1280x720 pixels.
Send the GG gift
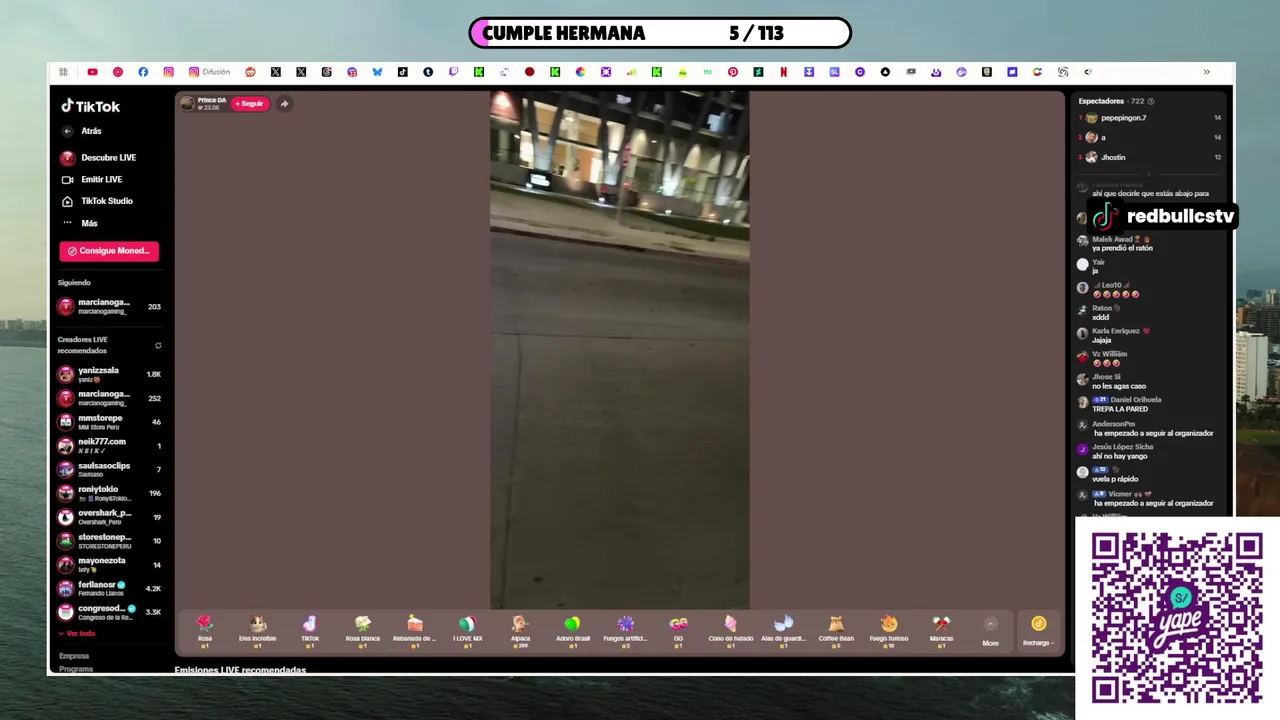pos(678,631)
